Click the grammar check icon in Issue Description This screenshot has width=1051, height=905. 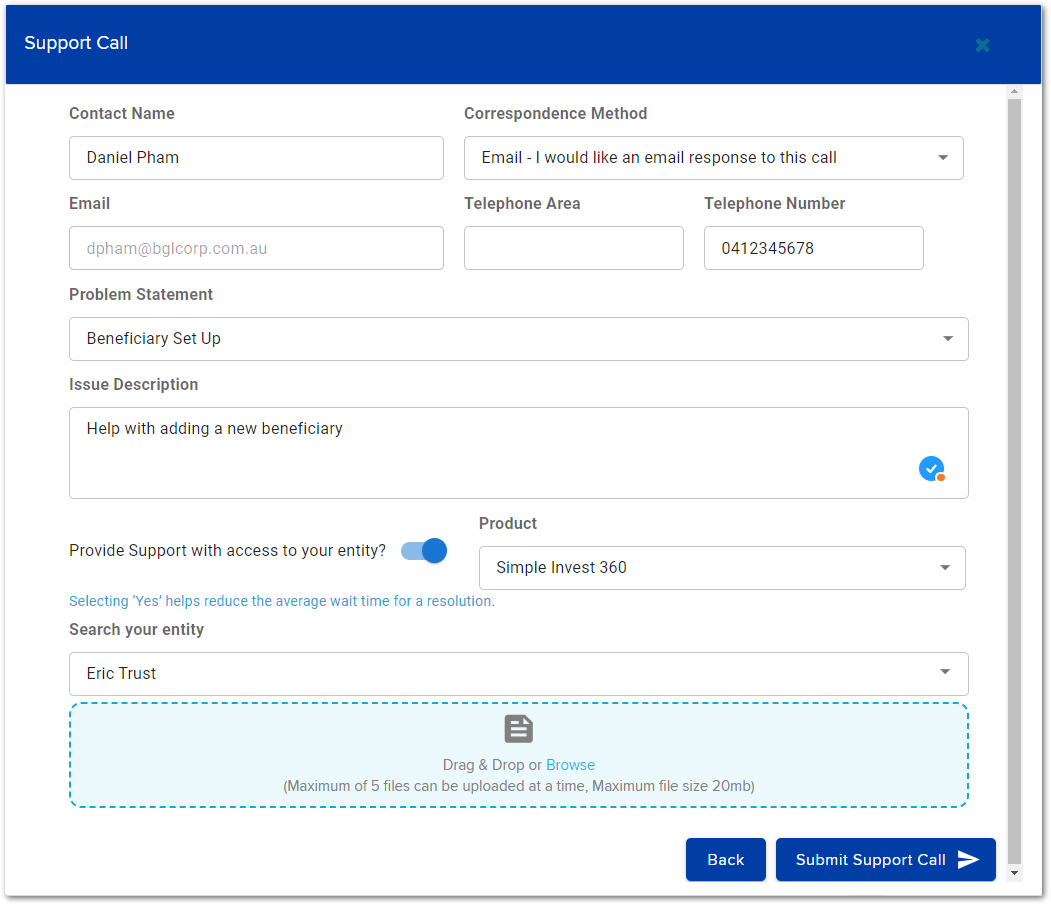tap(932, 469)
